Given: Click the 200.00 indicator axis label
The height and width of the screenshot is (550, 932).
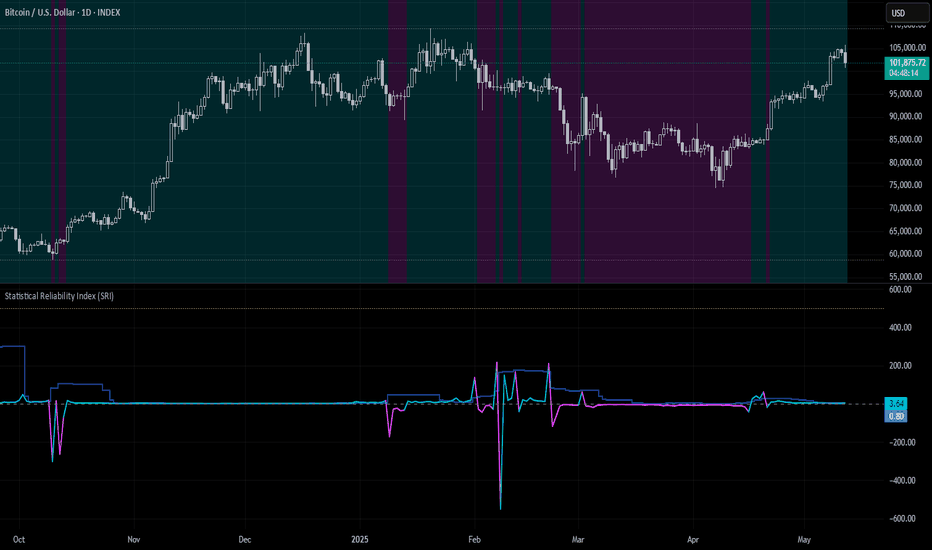Looking at the screenshot, I should pos(900,366).
